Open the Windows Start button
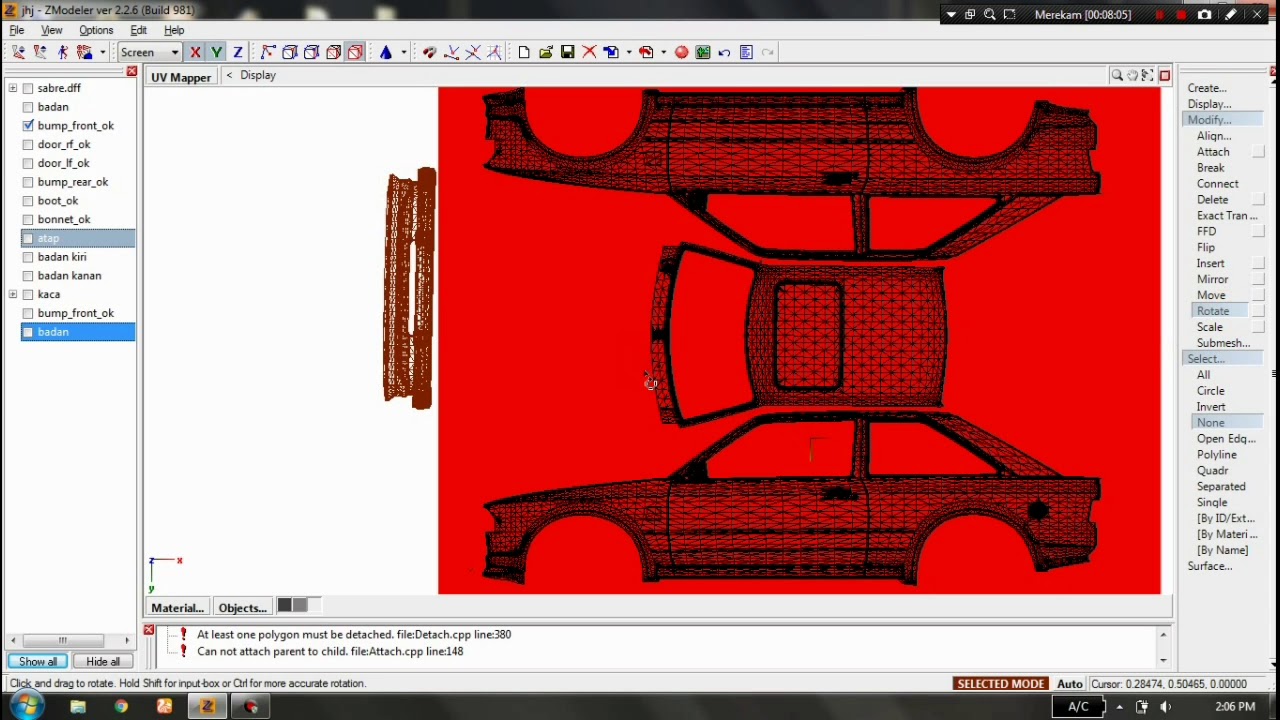 pos(26,706)
